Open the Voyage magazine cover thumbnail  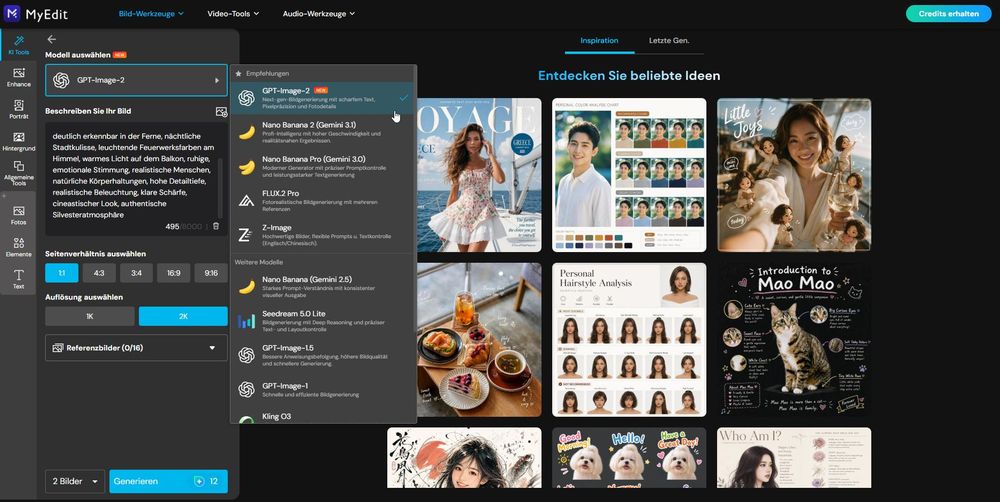(479, 175)
